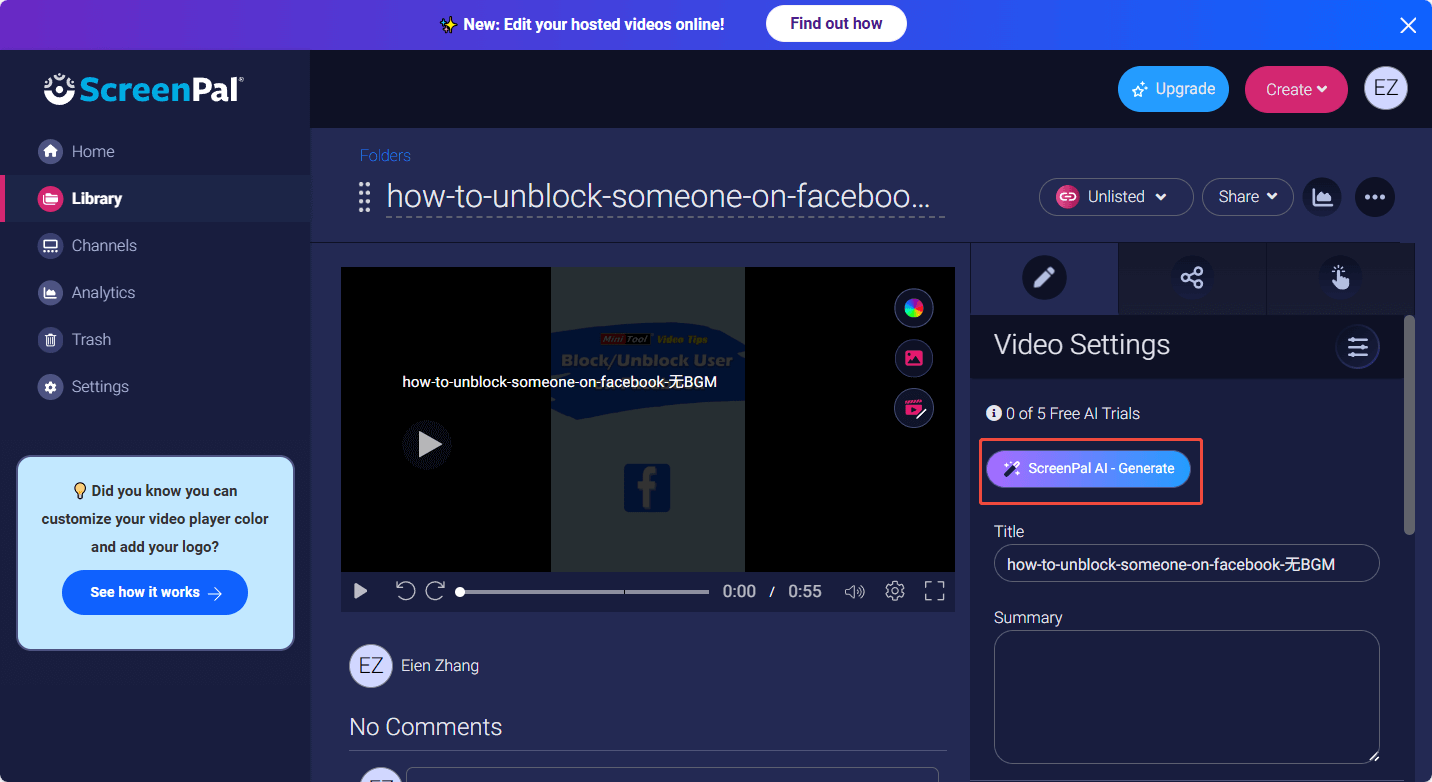Open the video editor via the clapperboard icon
This screenshot has height=782, width=1432.
click(x=913, y=407)
